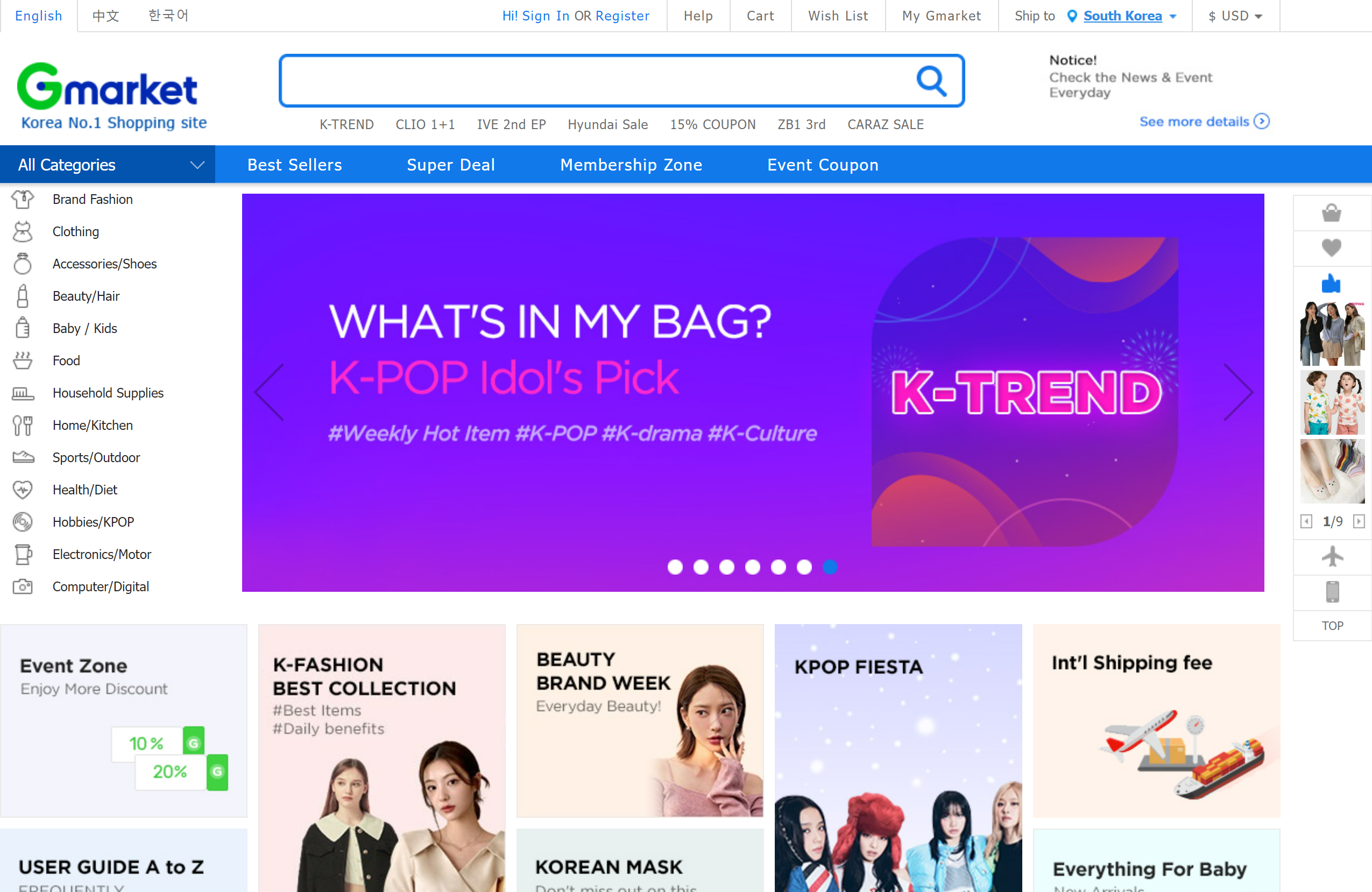Click the mobile phone icon in sidebar
Screen dimensions: 1372x892
click(x=1332, y=592)
